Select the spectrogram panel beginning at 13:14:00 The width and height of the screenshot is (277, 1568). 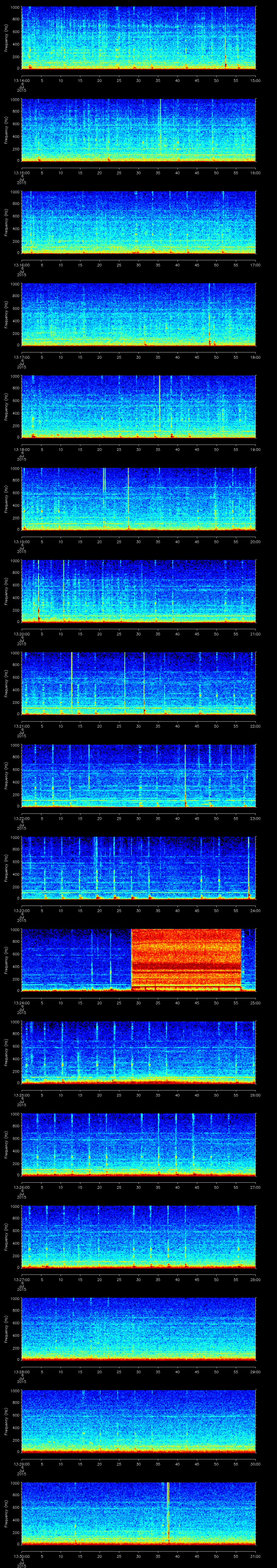coord(139,38)
